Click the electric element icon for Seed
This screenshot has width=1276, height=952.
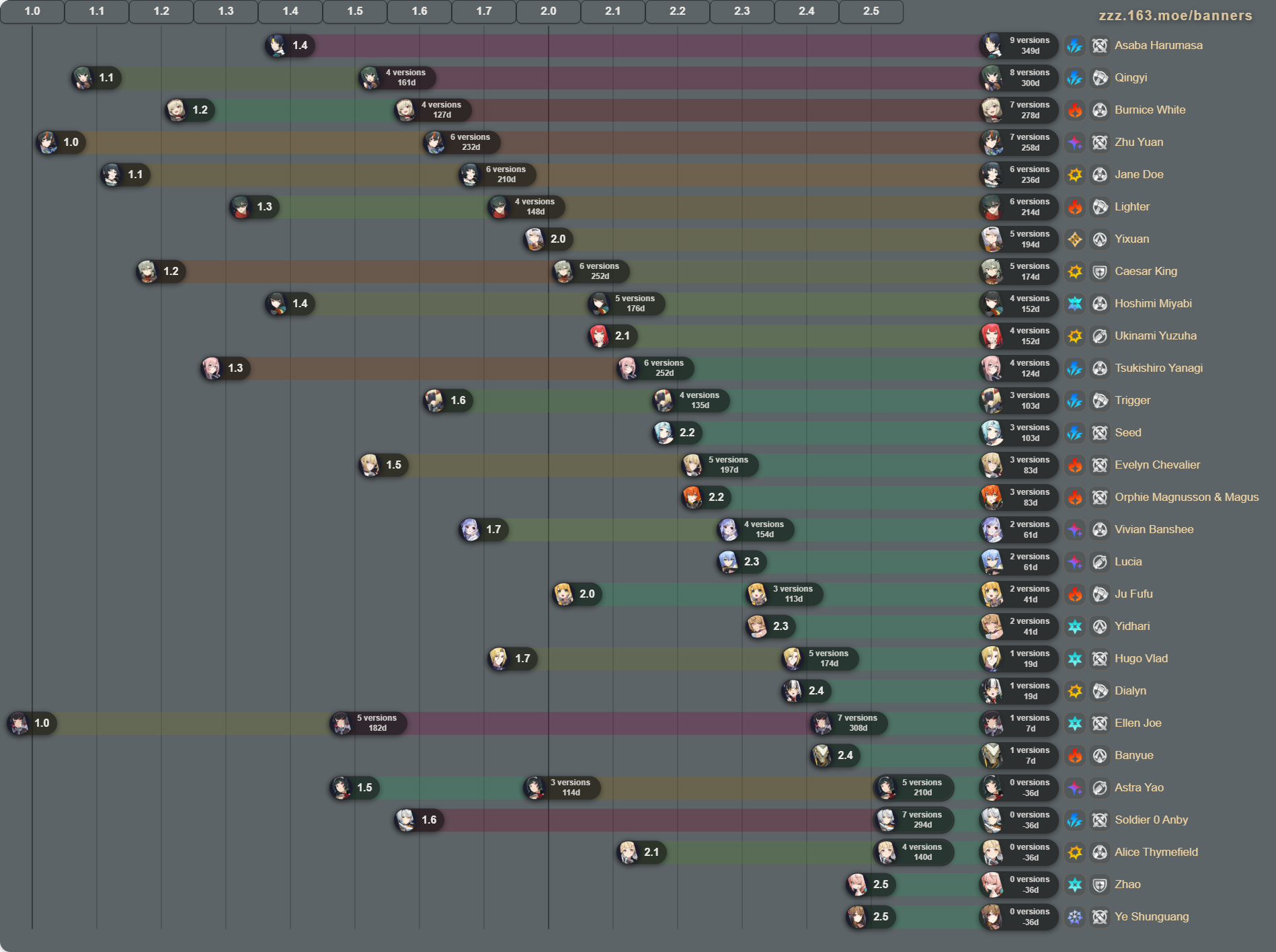(x=1075, y=433)
